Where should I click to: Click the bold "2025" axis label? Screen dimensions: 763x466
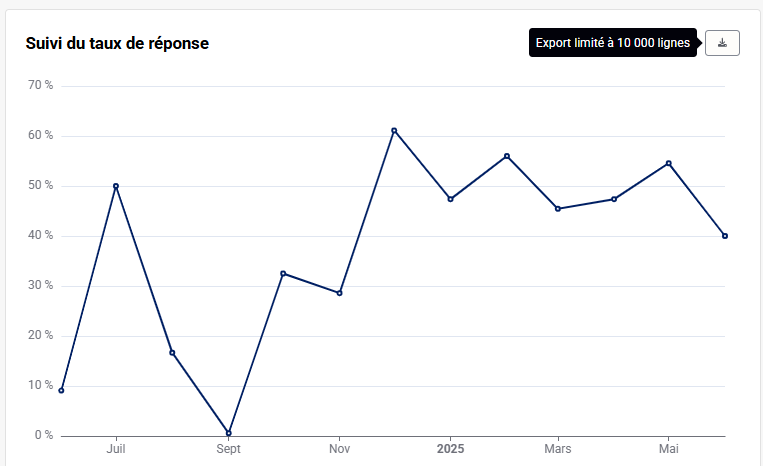click(450, 448)
